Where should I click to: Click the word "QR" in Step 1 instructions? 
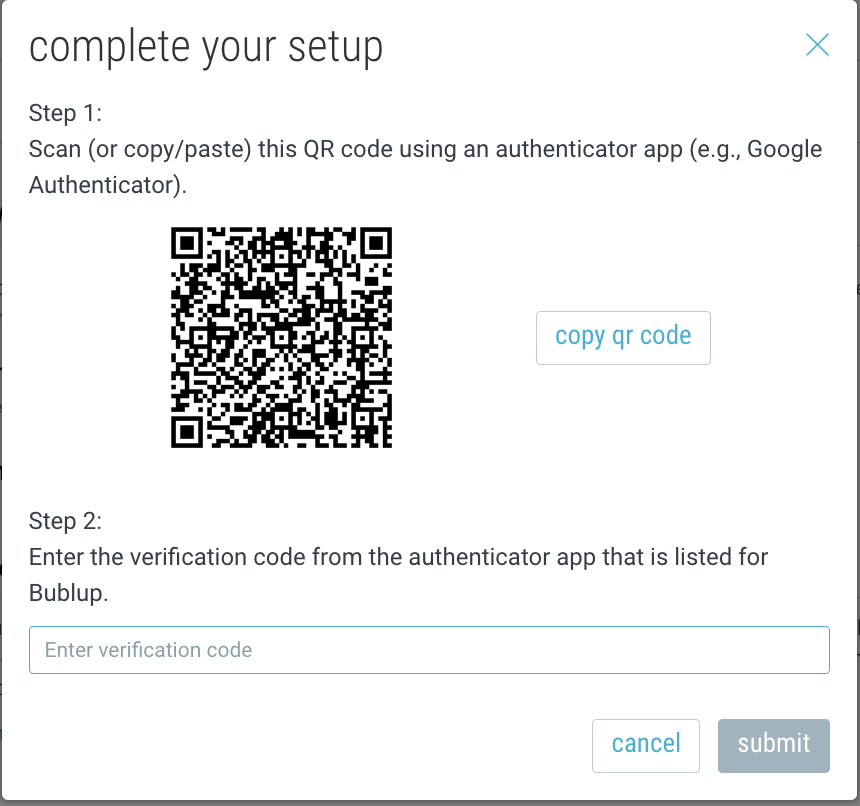(318, 149)
